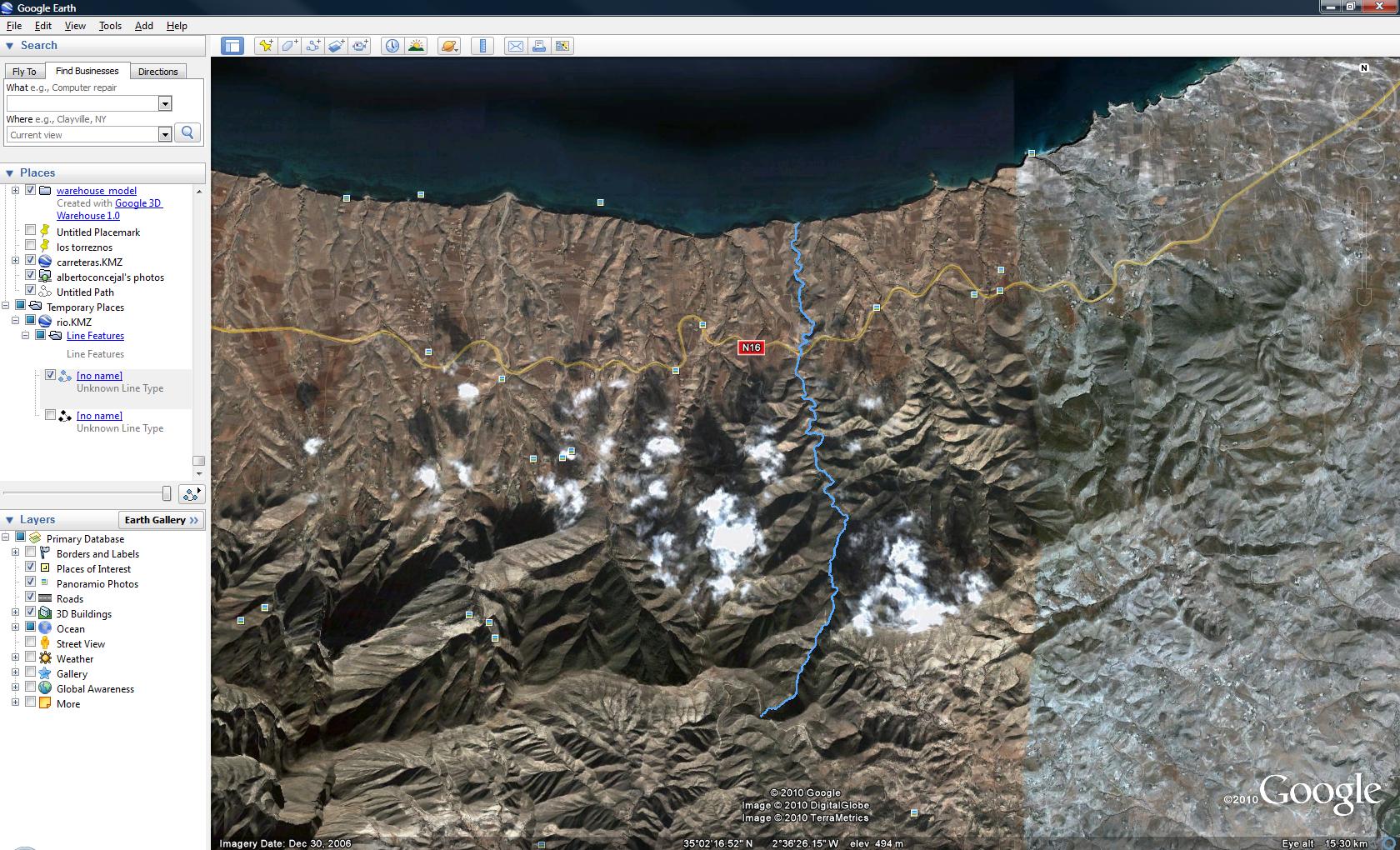
Task: Collapse the Search panel
Action: (x=10, y=46)
